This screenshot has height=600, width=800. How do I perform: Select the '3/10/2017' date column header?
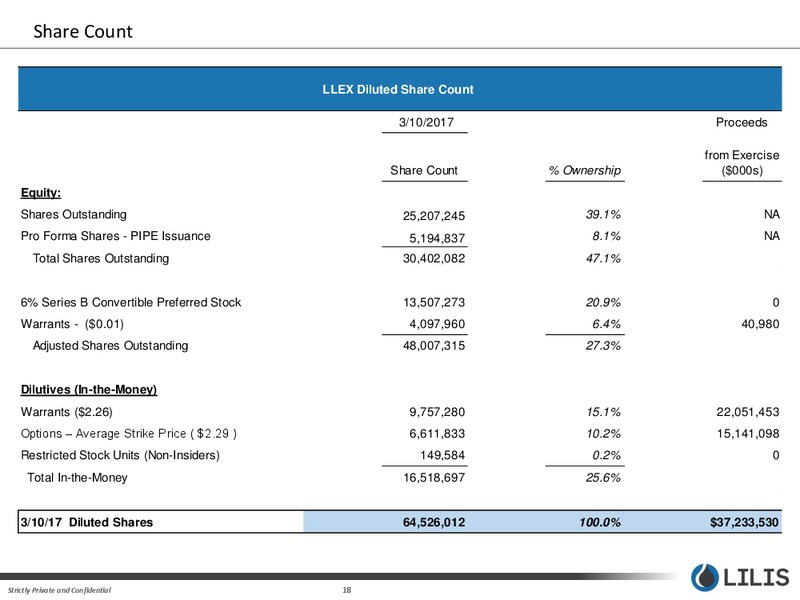pos(426,122)
